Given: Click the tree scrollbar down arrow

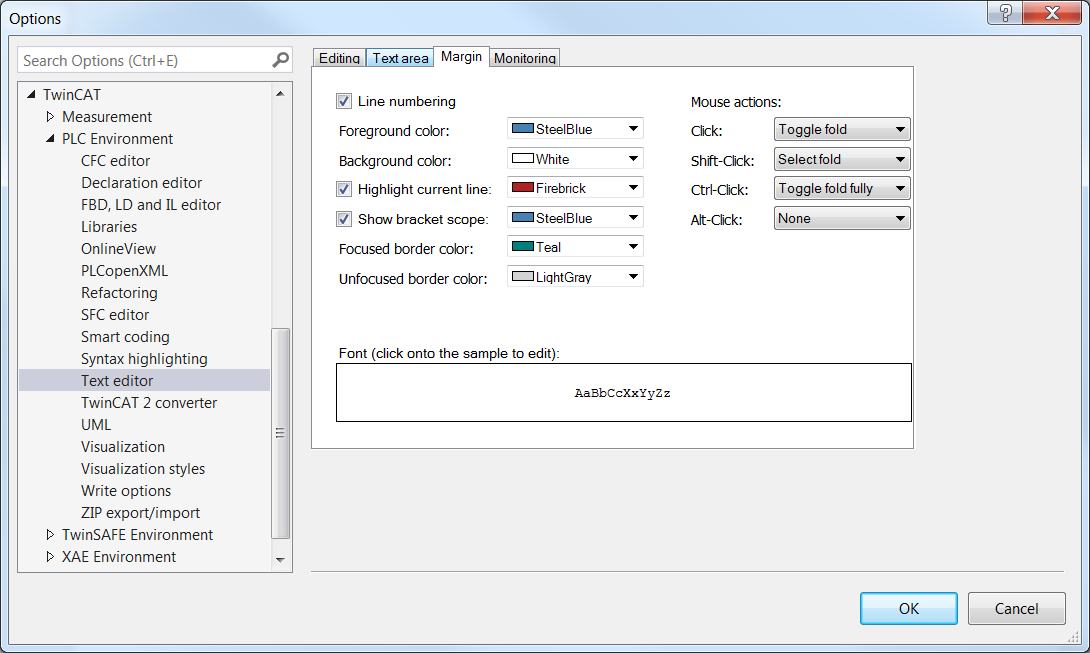Looking at the screenshot, I should pos(280,560).
